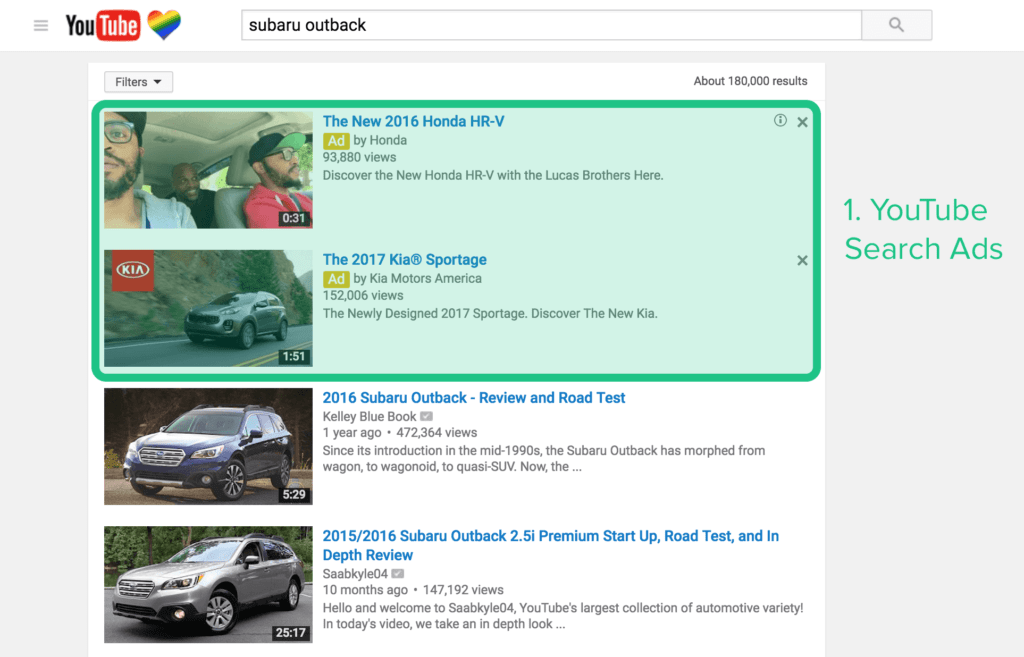
Task: Dismiss the Honda HR-V ad with its X
Action: [802, 121]
